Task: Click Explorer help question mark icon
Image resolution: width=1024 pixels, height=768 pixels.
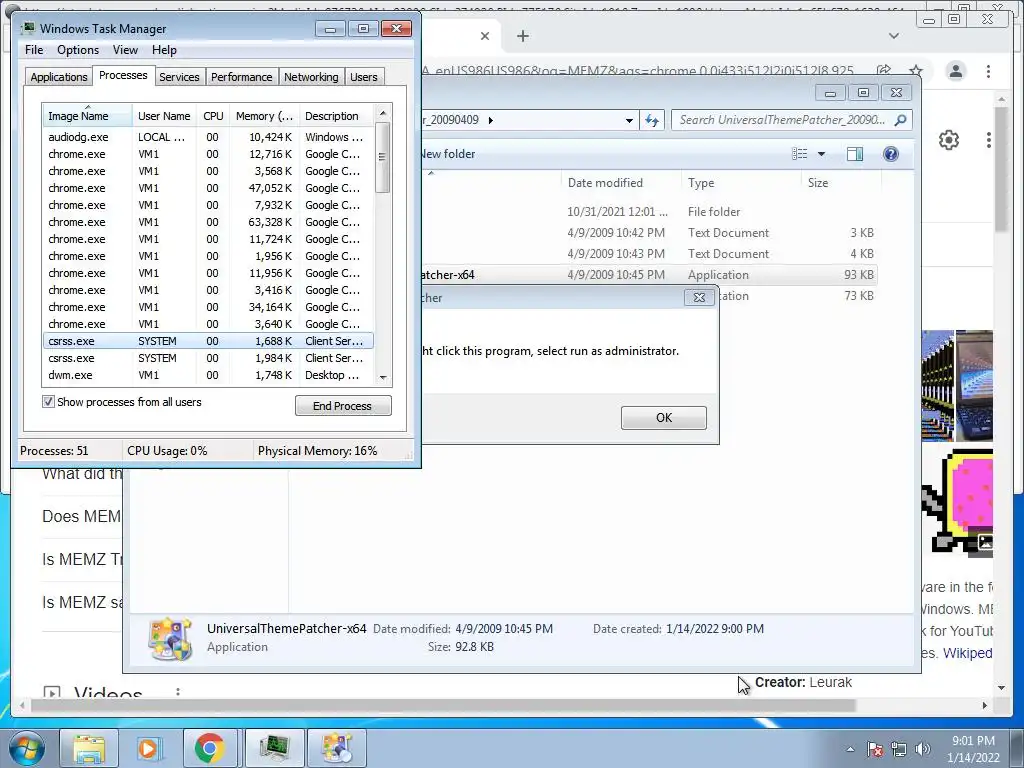Action: (x=891, y=153)
